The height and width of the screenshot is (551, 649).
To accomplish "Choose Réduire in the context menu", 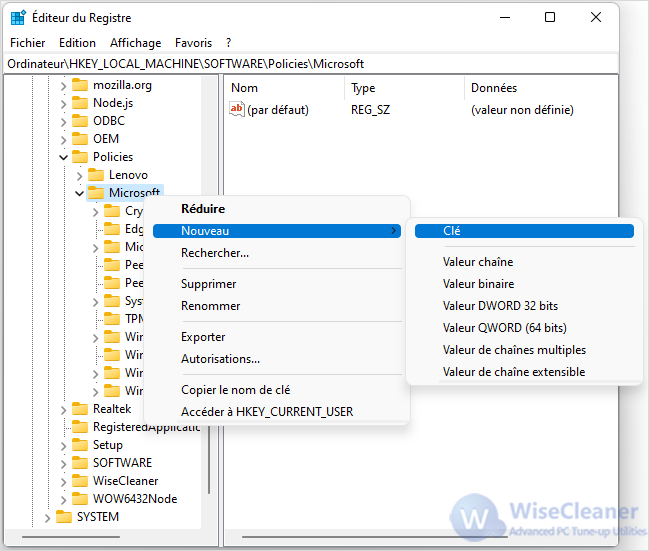I will 277,209.
